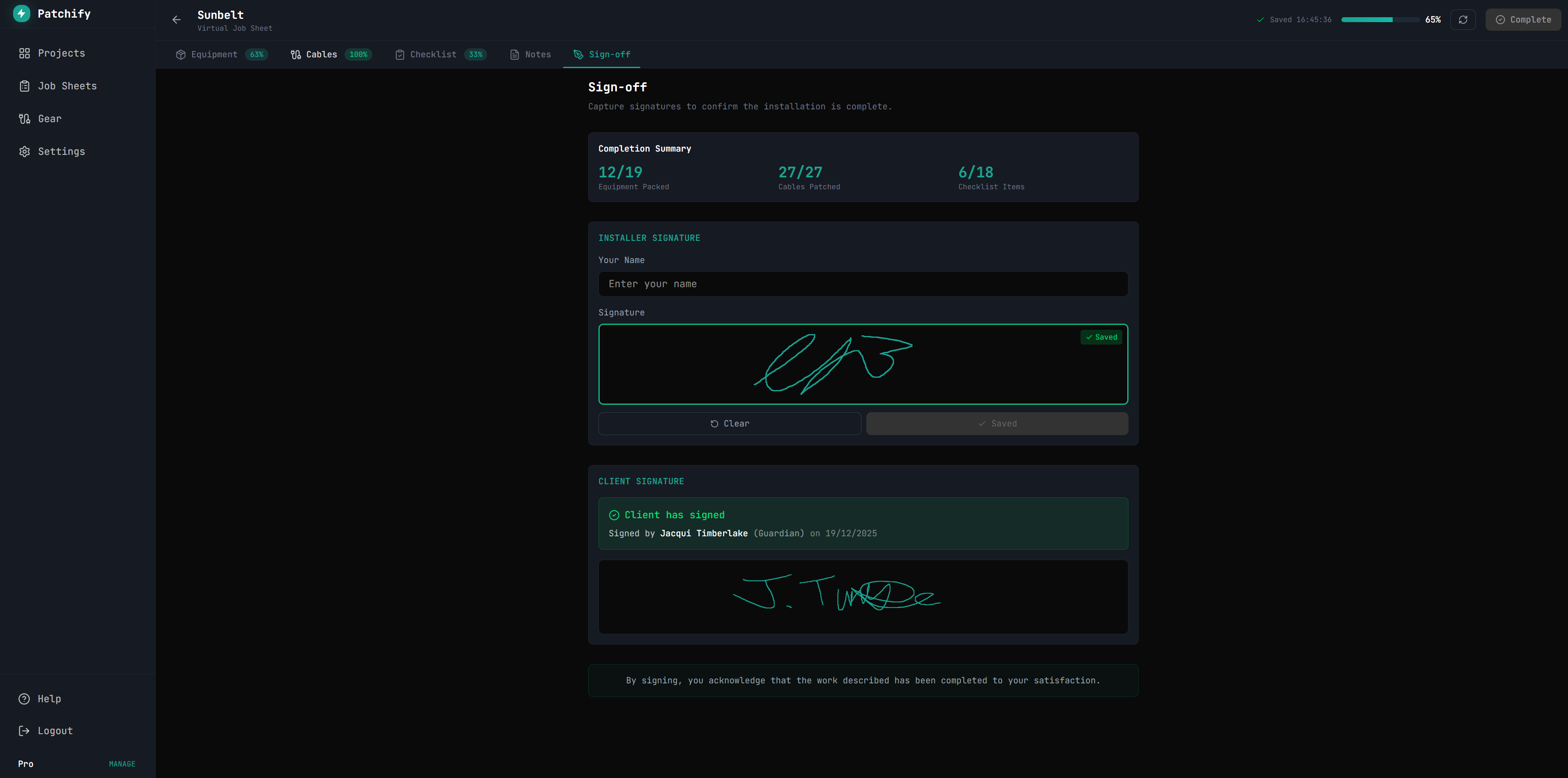Open the Projects section from the sidebar

click(x=61, y=53)
